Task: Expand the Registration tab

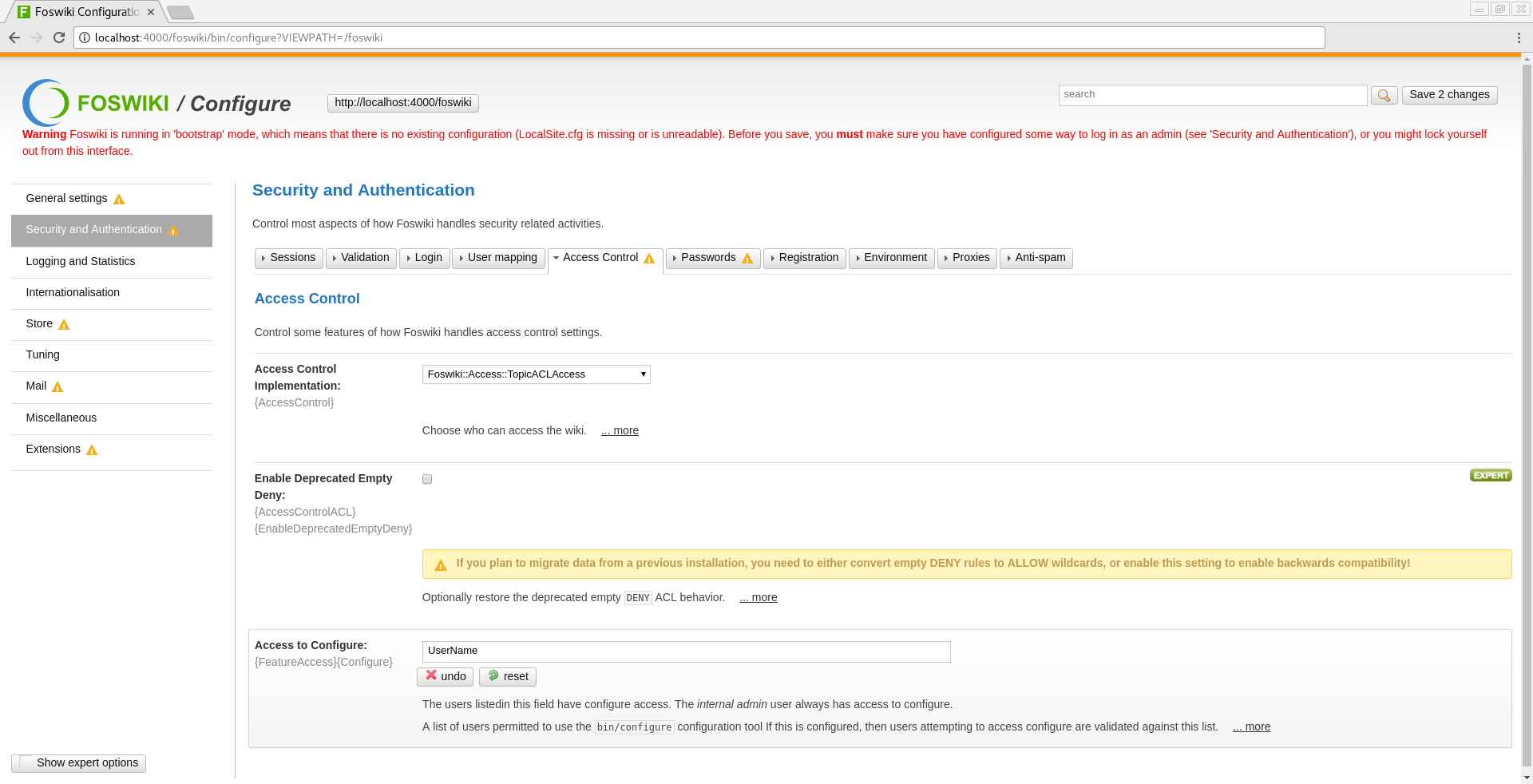Action: [805, 258]
